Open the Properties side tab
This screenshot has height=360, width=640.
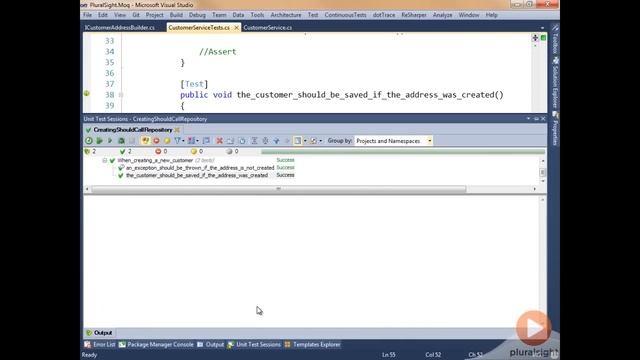(555, 129)
